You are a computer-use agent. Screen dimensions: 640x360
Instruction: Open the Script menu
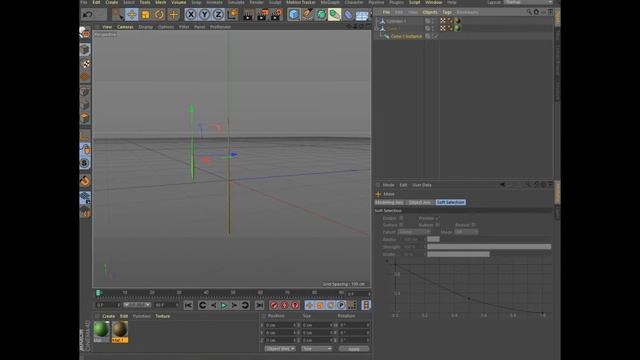tap(414, 2)
